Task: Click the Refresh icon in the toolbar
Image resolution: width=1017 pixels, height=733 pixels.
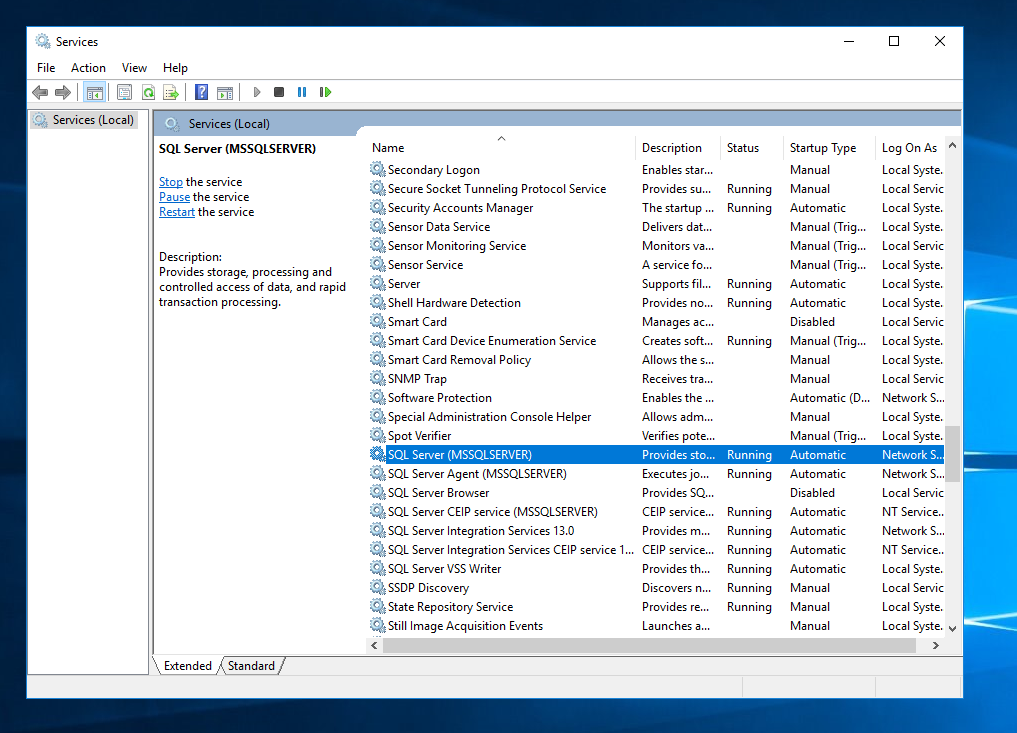Action: point(147,92)
